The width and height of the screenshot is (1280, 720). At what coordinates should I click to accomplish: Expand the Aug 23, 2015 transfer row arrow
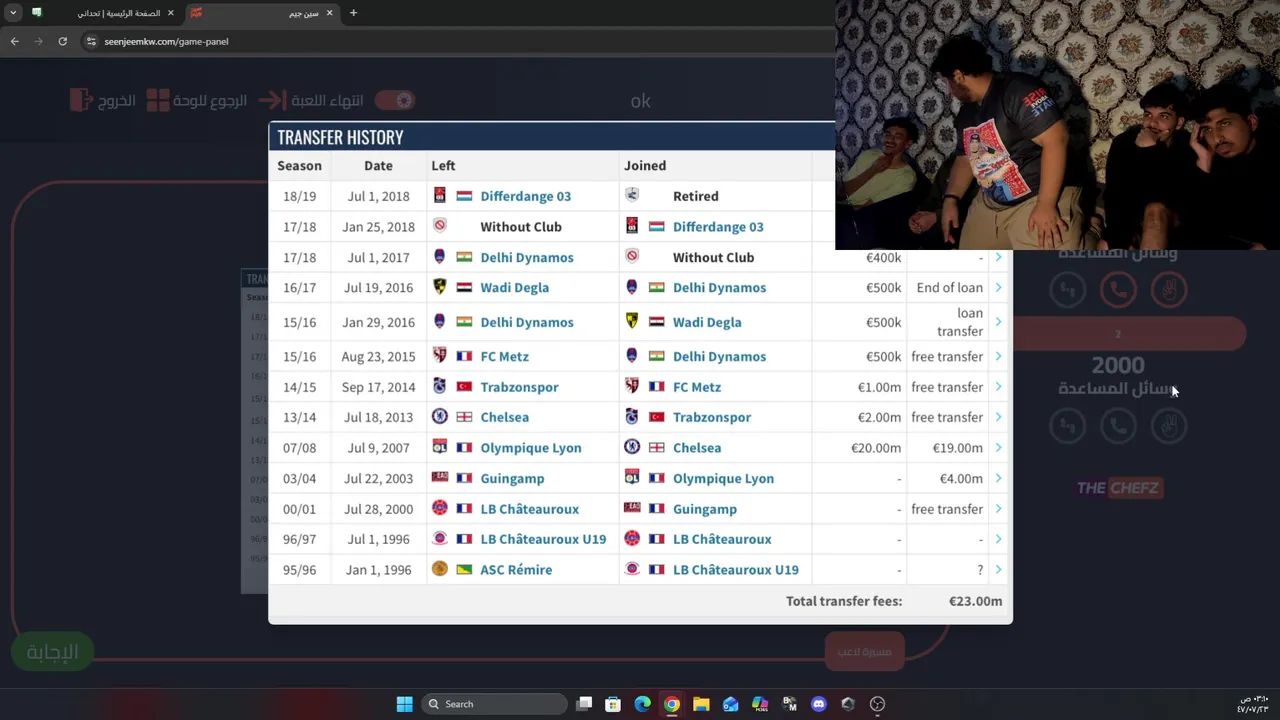click(x=998, y=356)
